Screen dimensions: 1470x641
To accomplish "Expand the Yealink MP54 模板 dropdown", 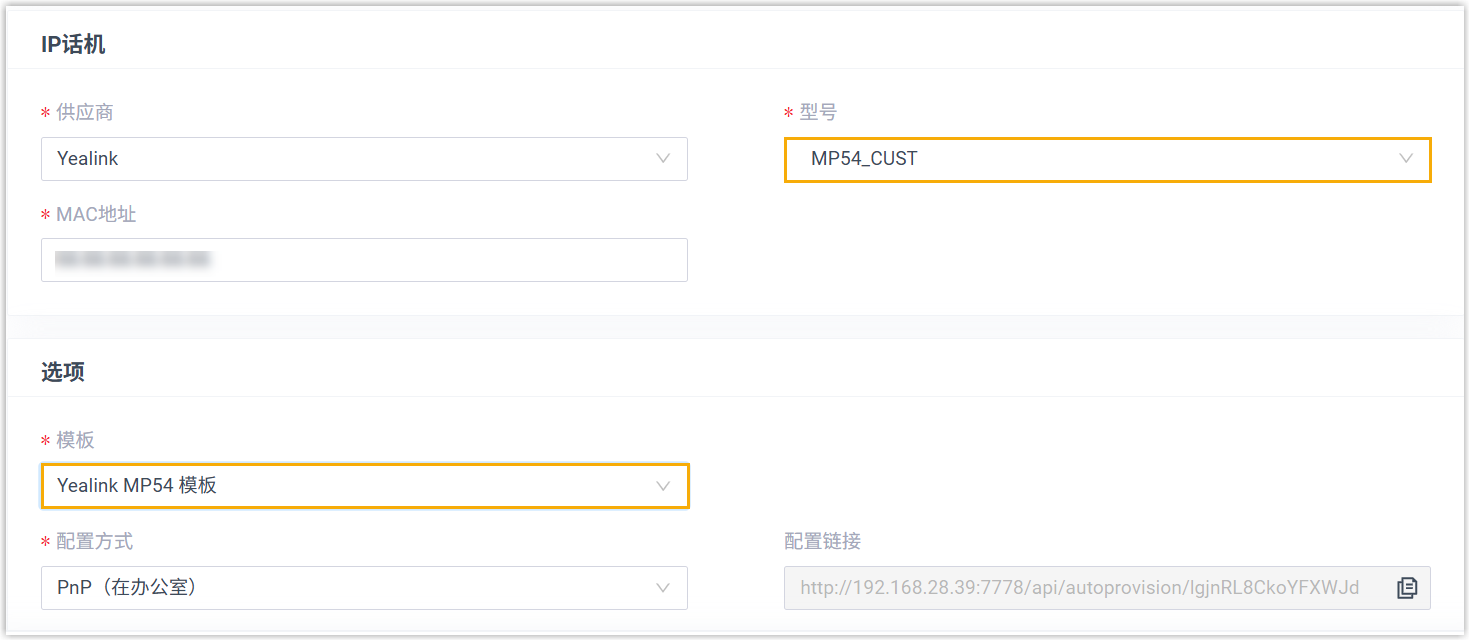I will pyautogui.click(x=364, y=486).
